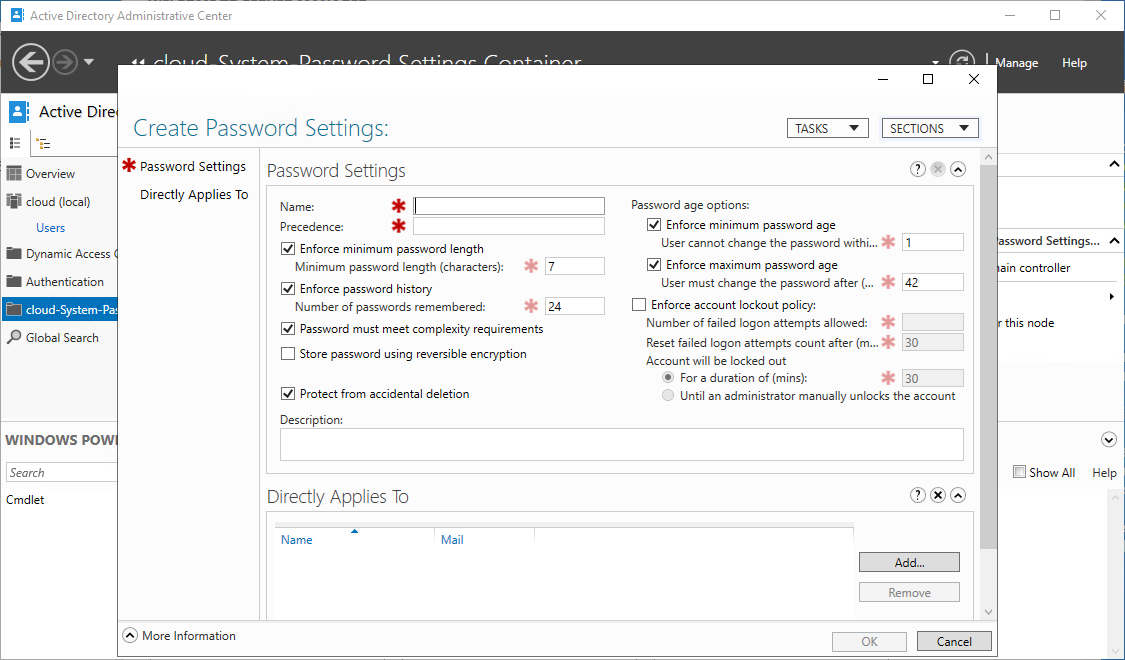Screen dimensions: 1125x660
Task: Toggle Enforce password history checkbox
Action: pyautogui.click(x=288, y=289)
